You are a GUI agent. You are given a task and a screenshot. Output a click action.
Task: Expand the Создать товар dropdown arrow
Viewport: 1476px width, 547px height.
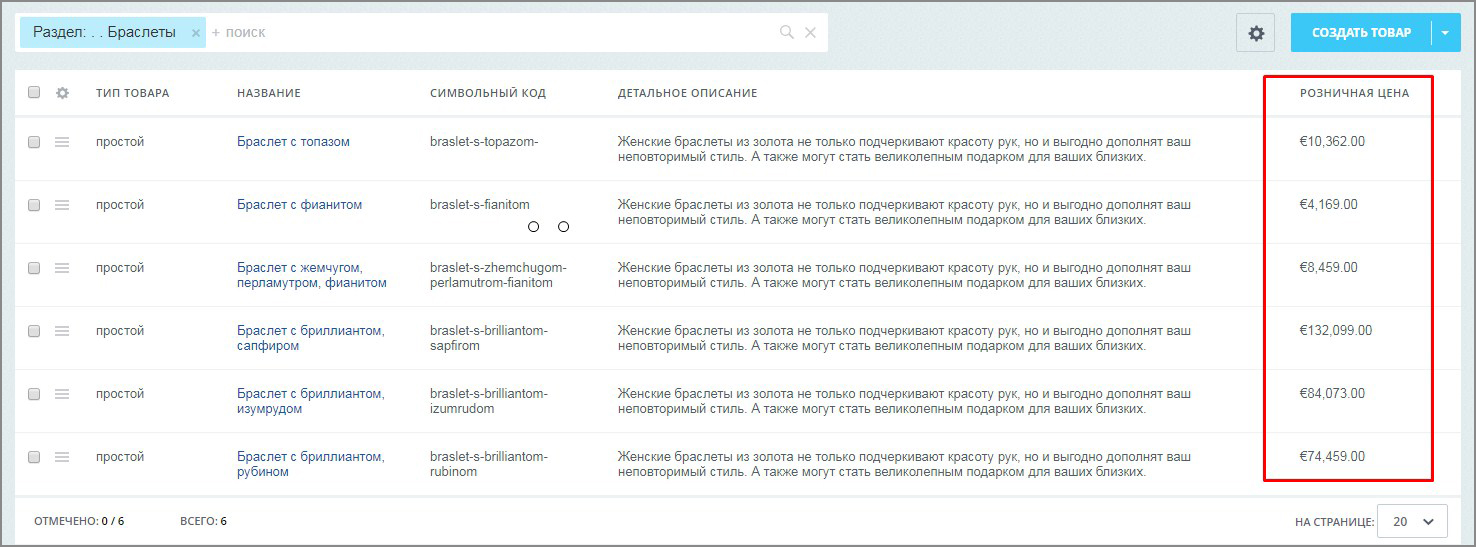point(1445,33)
